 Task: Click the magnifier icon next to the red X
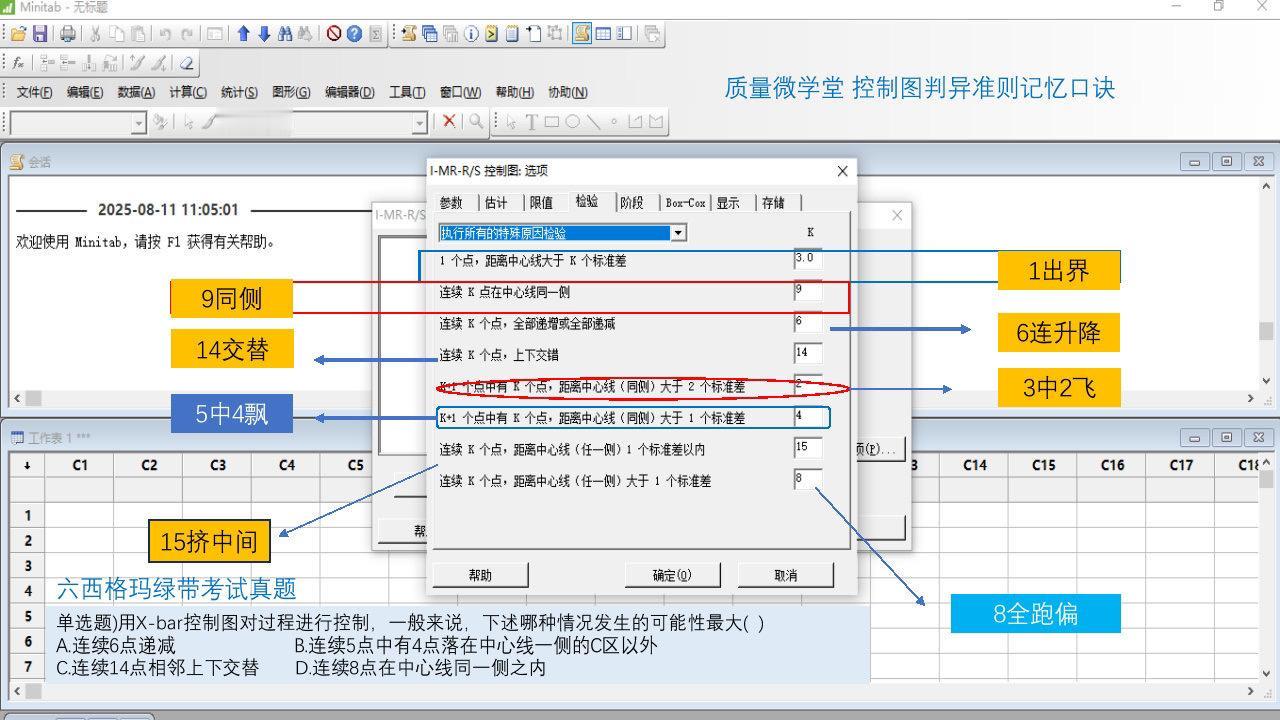coord(476,121)
